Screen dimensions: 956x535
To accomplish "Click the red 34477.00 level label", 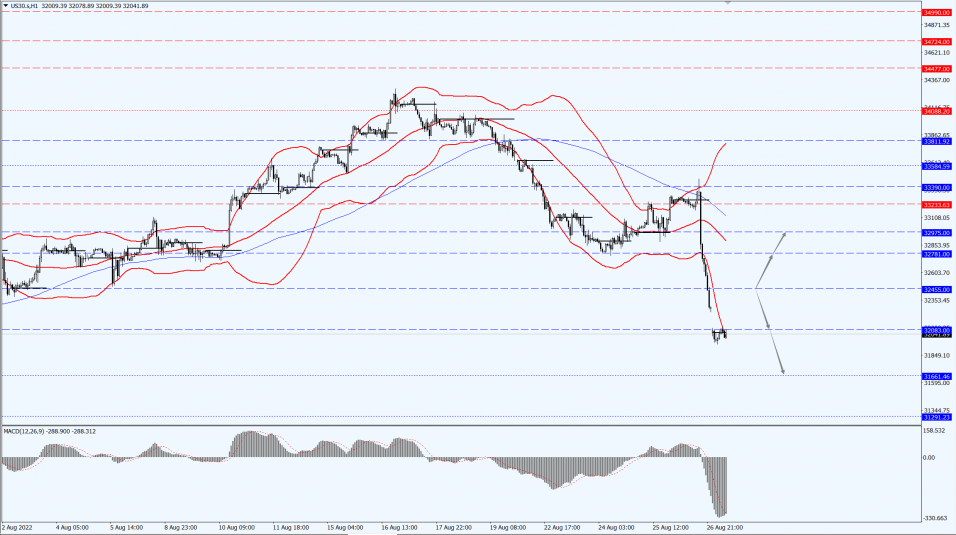I will (936, 69).
